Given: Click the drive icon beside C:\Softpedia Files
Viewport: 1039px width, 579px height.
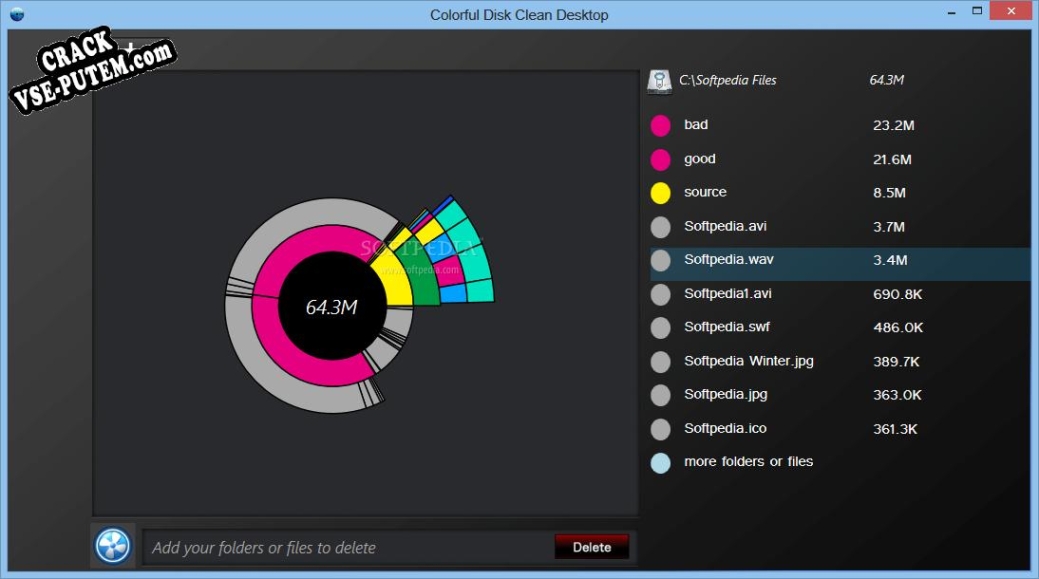Looking at the screenshot, I should [659, 81].
